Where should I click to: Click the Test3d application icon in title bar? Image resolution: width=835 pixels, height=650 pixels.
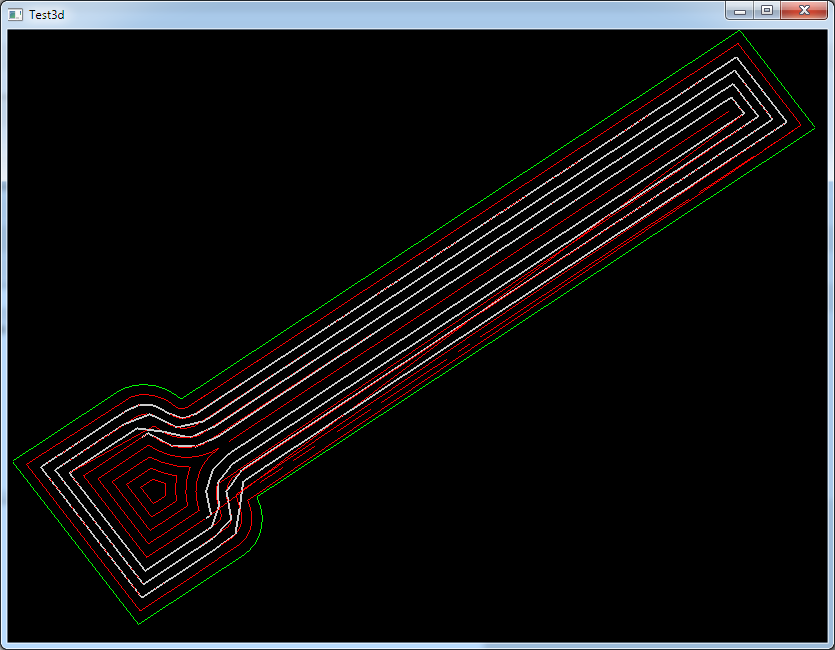click(x=15, y=14)
